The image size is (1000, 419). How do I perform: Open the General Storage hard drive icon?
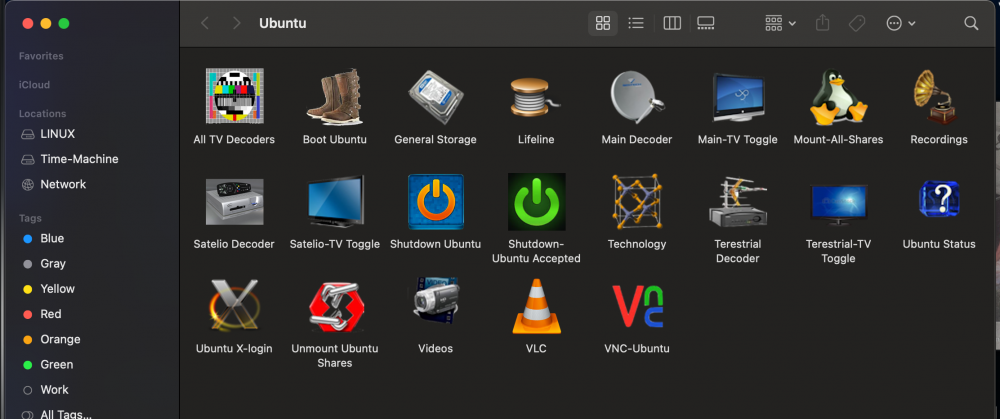pos(436,96)
